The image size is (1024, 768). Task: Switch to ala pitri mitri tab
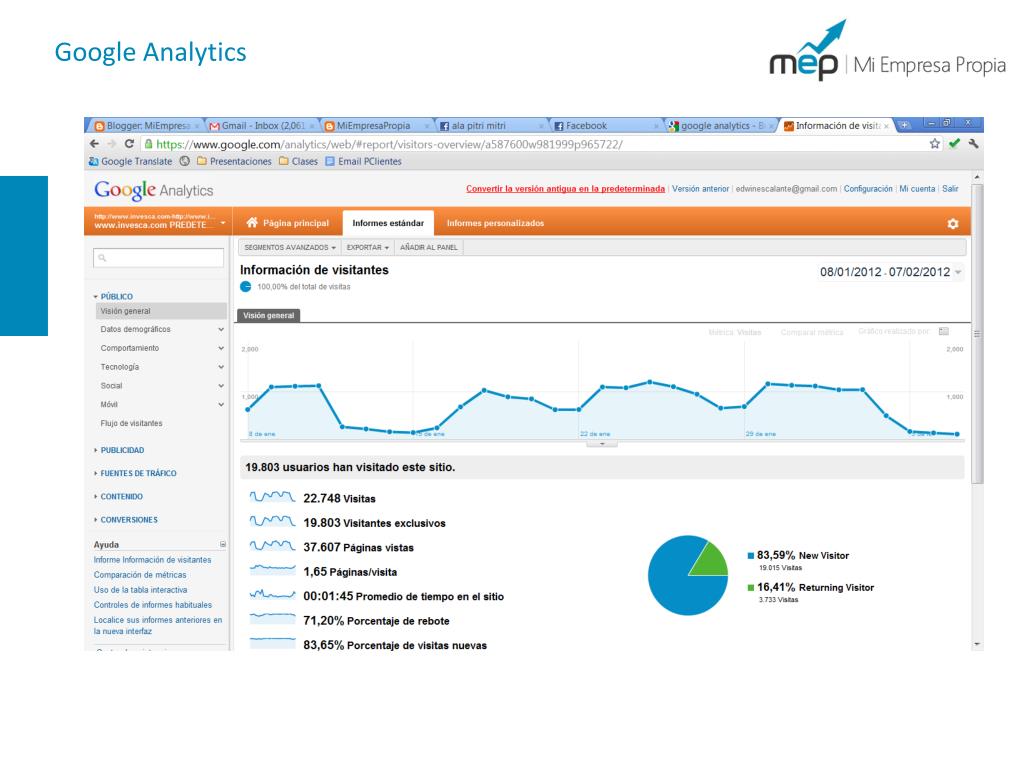[x=491, y=125]
